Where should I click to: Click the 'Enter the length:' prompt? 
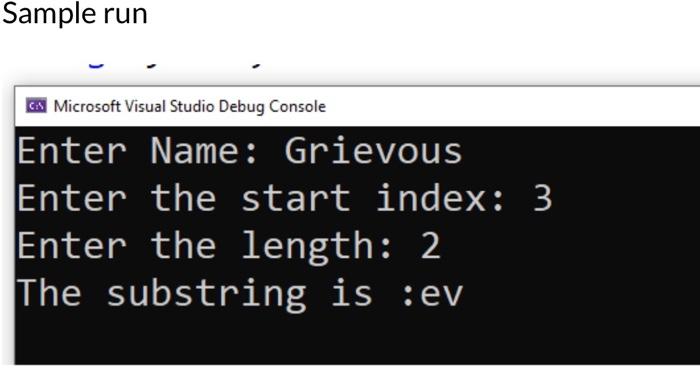[205, 246]
